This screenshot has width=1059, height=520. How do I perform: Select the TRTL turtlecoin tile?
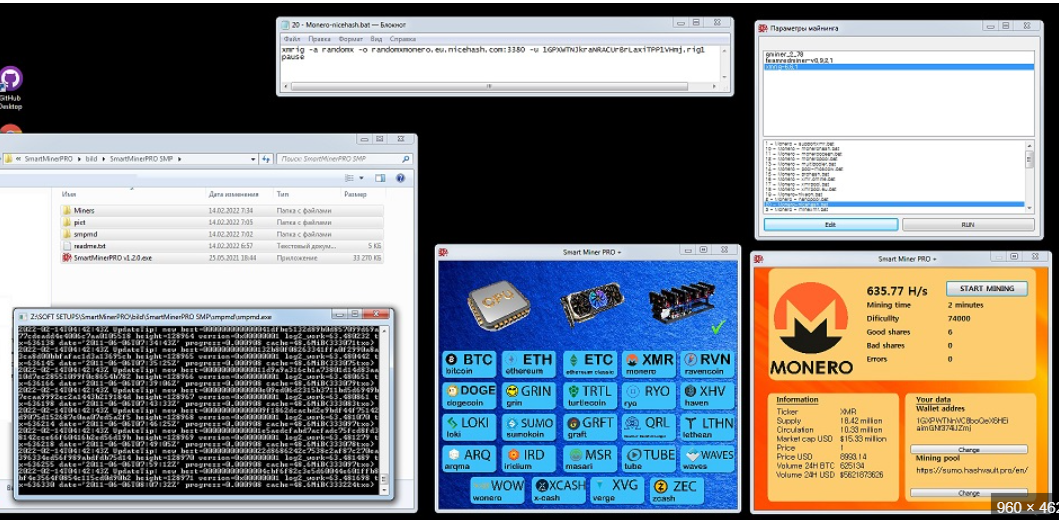pyautogui.click(x=588, y=396)
